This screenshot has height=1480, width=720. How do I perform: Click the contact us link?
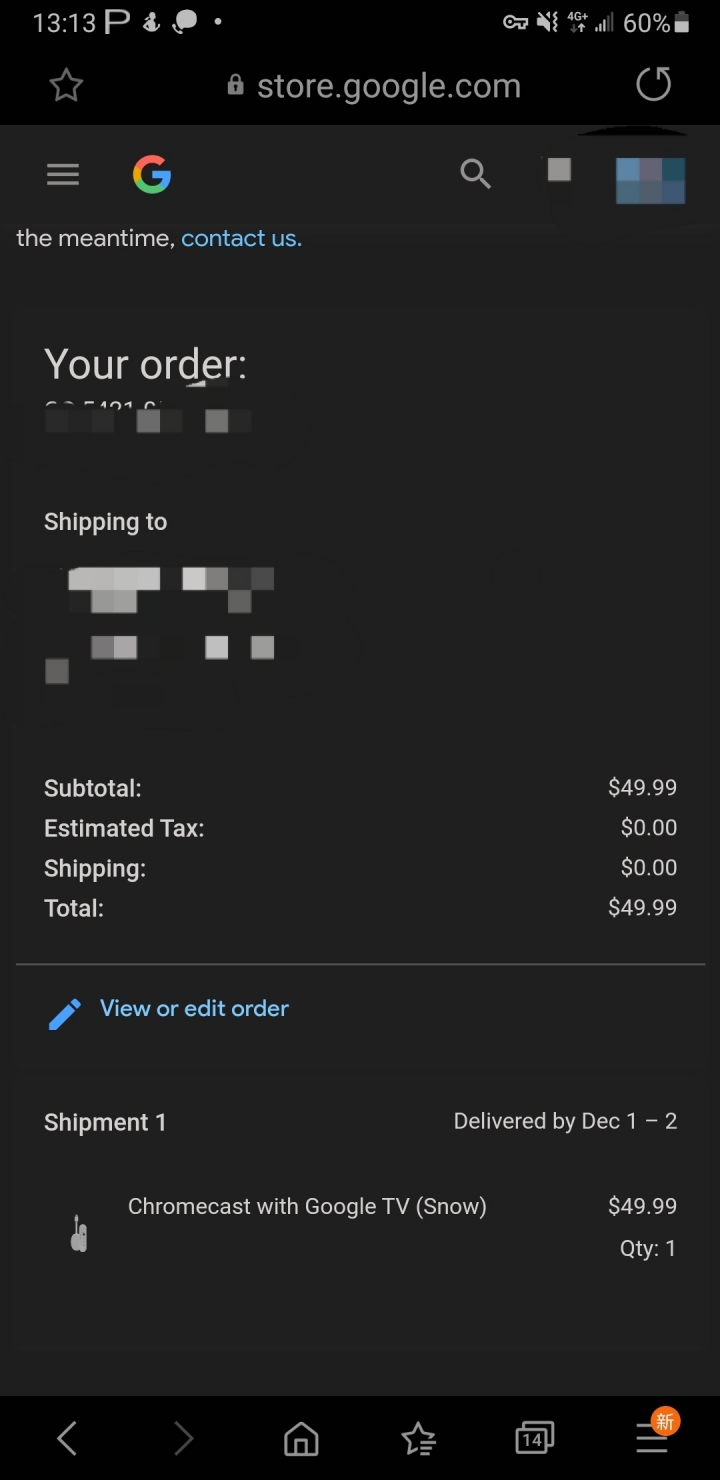(x=241, y=238)
